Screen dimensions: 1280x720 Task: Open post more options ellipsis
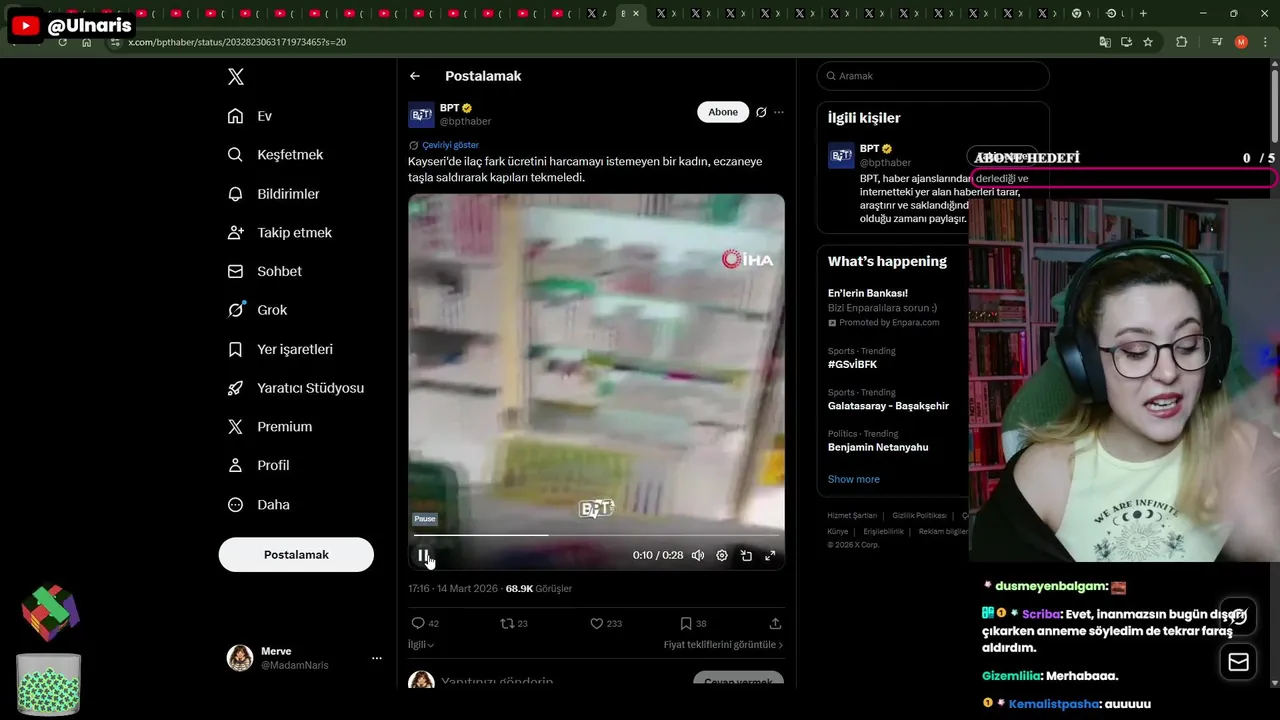tap(779, 112)
